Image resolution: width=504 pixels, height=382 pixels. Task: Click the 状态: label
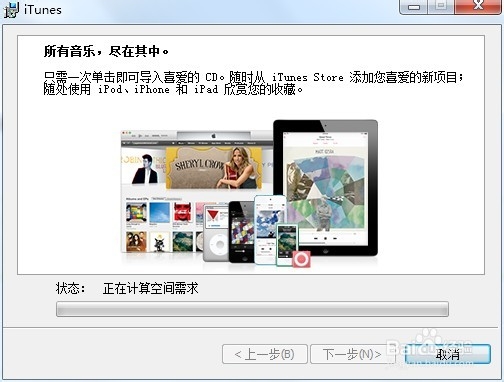tap(70, 288)
